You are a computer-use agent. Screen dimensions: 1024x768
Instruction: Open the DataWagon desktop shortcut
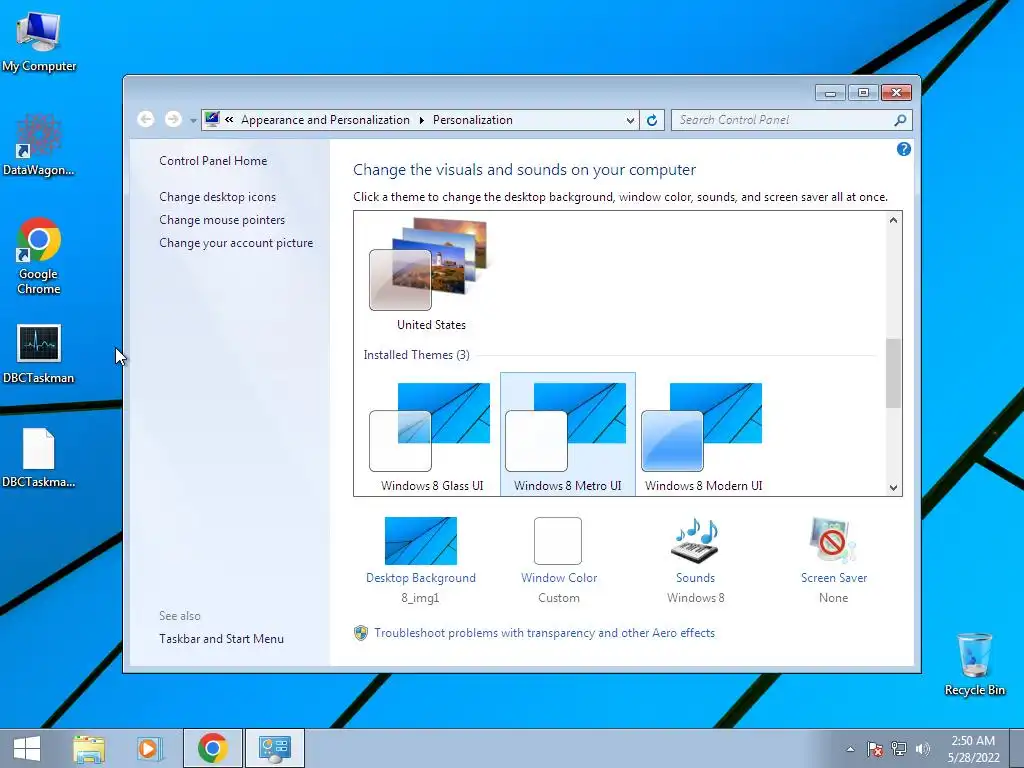39,145
